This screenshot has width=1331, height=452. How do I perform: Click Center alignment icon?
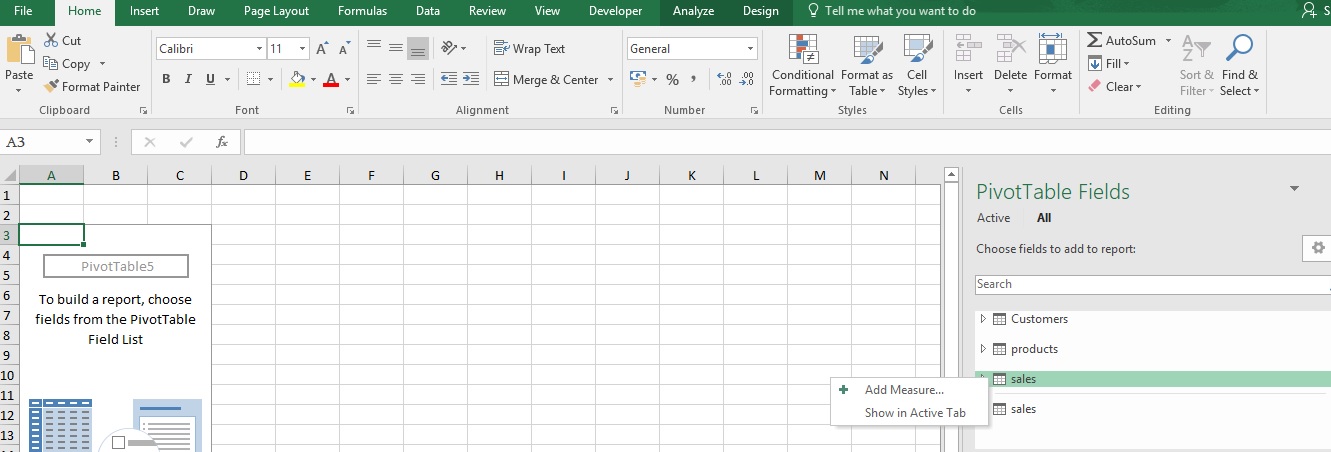(x=396, y=79)
